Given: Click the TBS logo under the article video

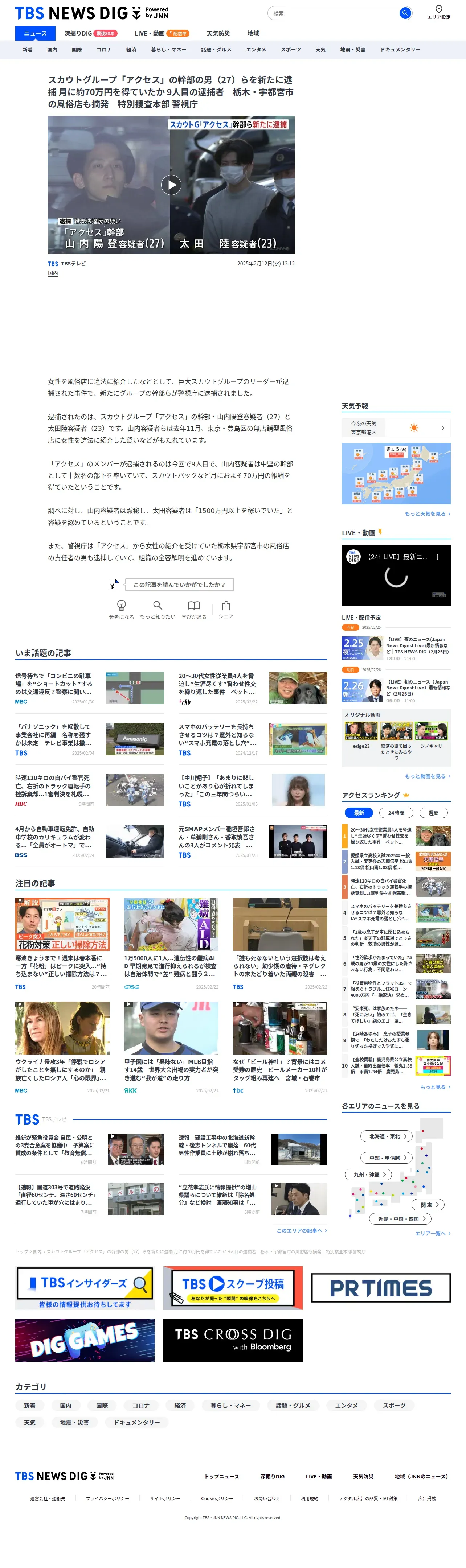Looking at the screenshot, I should 53,264.
